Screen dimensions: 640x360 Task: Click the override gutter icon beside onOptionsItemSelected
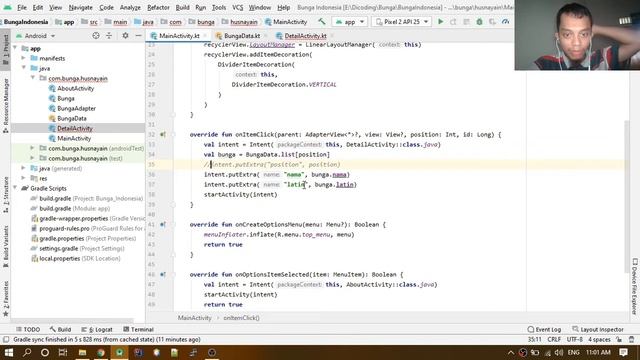[163, 275]
